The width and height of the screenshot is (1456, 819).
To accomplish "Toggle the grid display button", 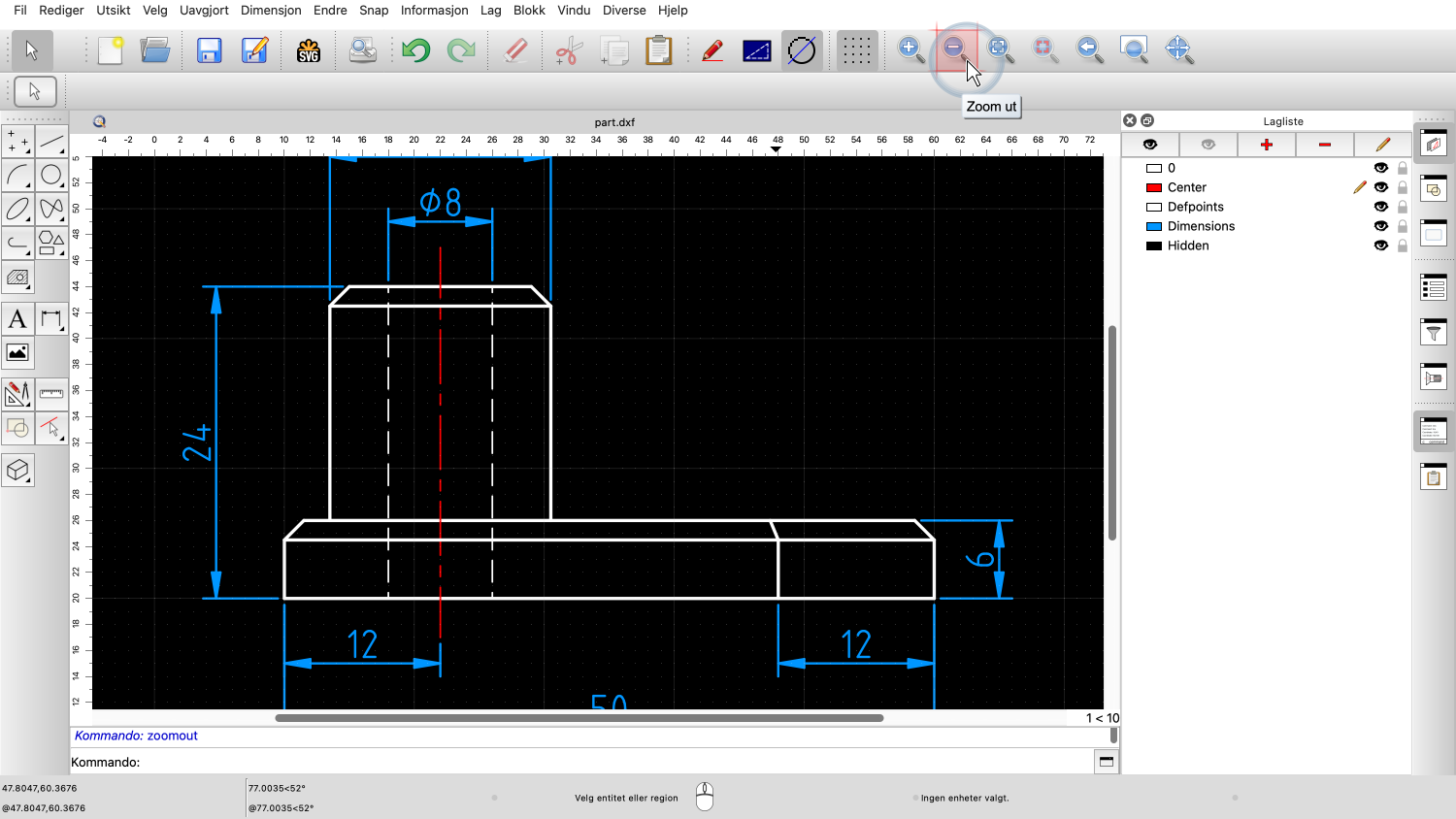I will [x=855, y=50].
